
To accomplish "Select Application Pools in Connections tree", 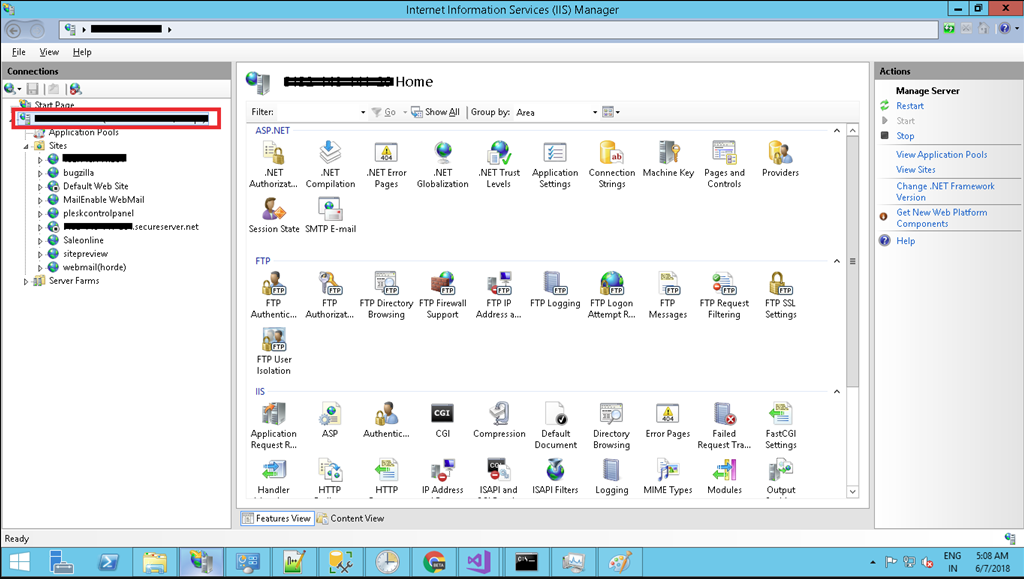I will tap(84, 133).
